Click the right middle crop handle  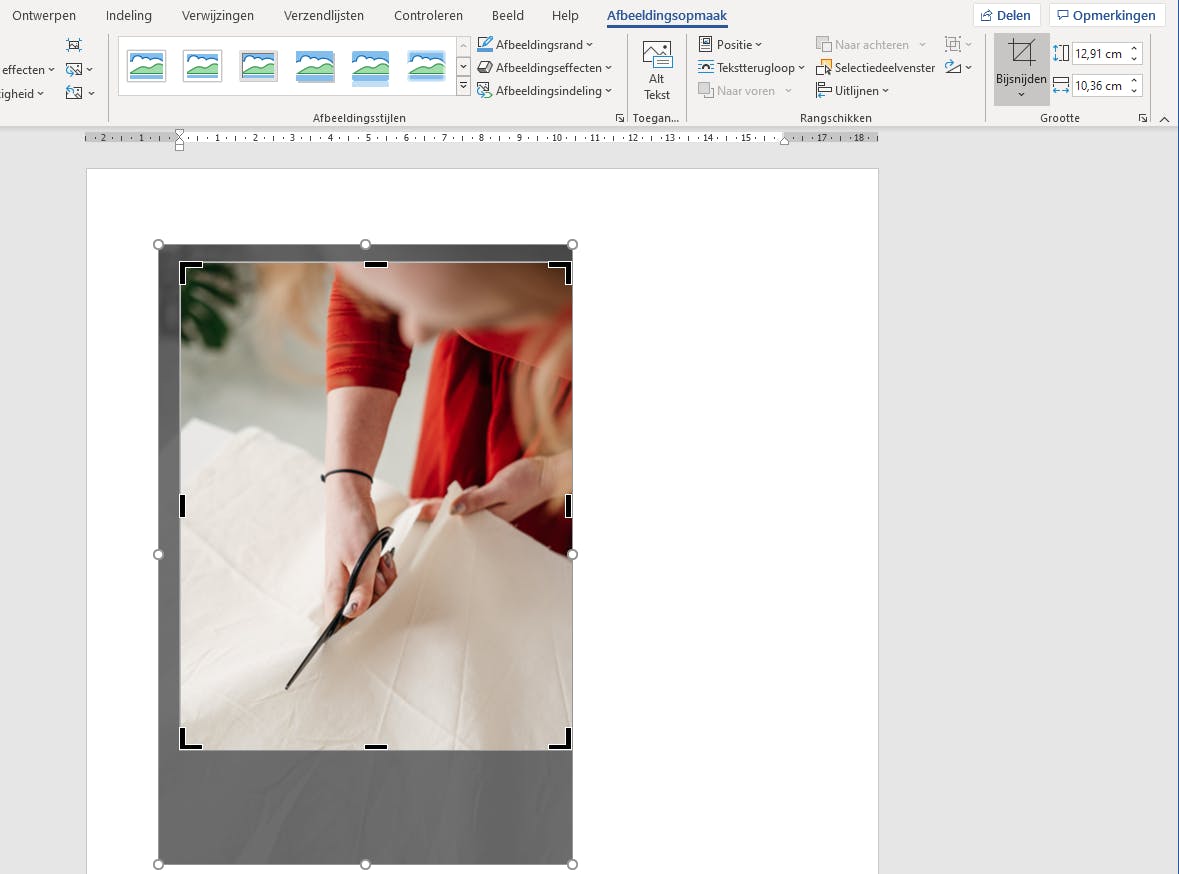pyautogui.click(x=568, y=506)
